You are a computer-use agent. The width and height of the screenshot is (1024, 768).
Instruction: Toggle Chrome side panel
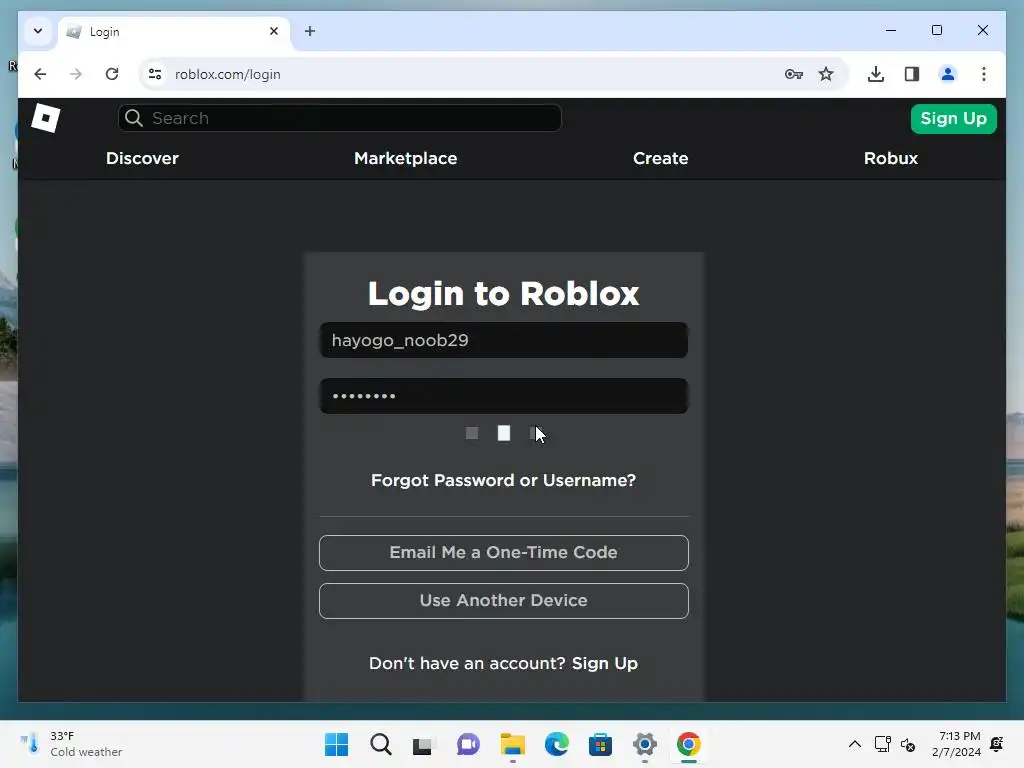point(912,74)
